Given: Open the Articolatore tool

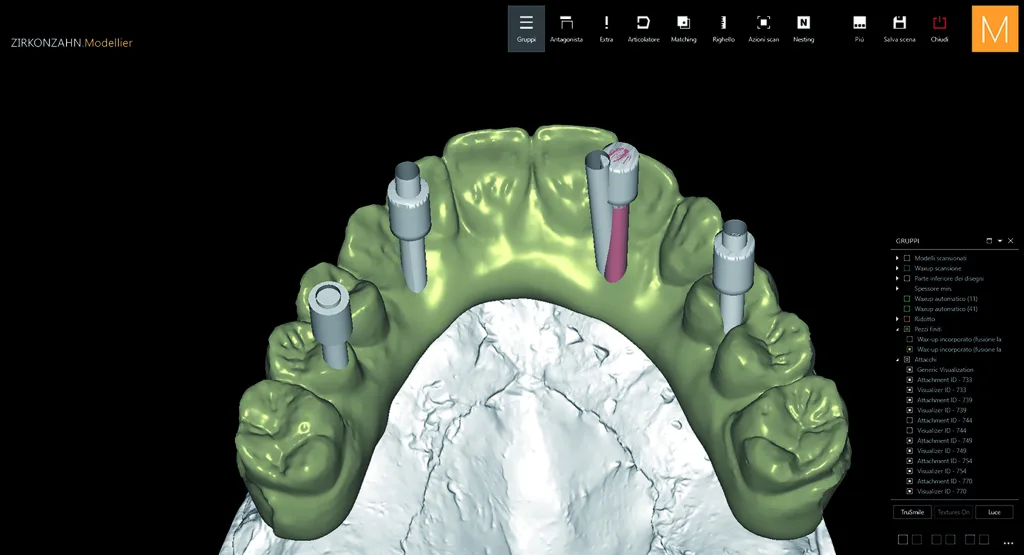Looking at the screenshot, I should tap(643, 29).
